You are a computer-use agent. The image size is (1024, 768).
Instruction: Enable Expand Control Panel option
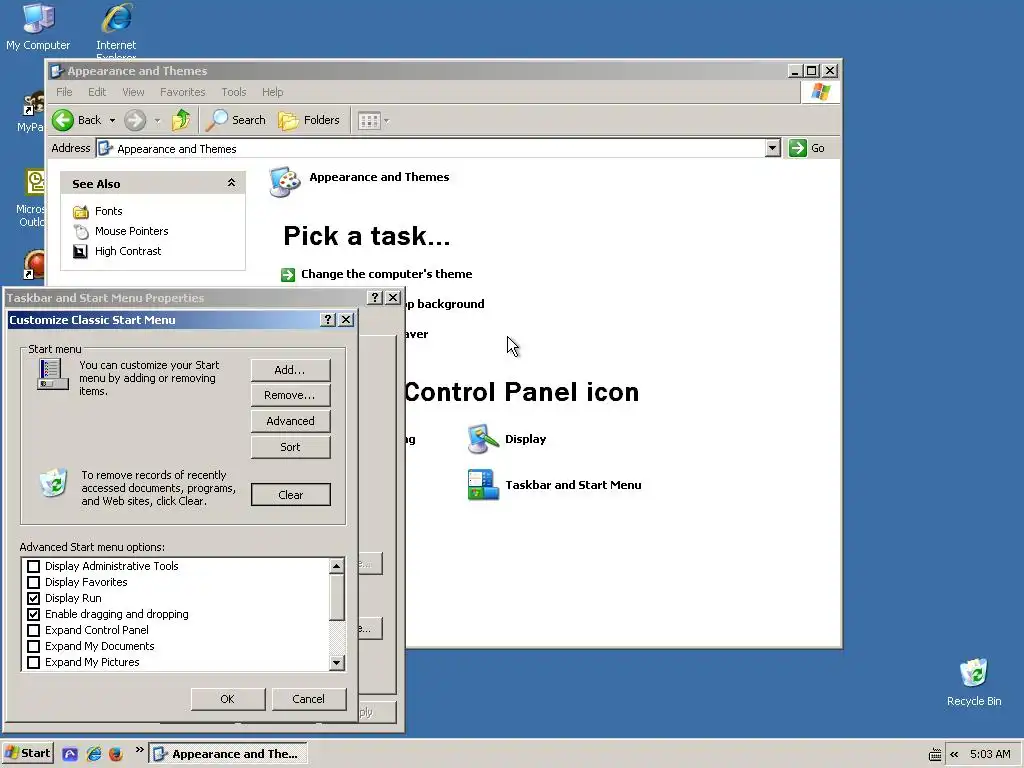33,630
